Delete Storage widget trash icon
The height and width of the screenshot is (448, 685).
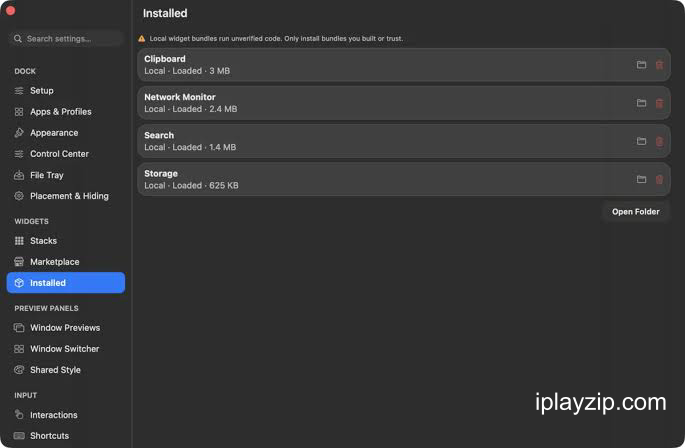tap(659, 179)
